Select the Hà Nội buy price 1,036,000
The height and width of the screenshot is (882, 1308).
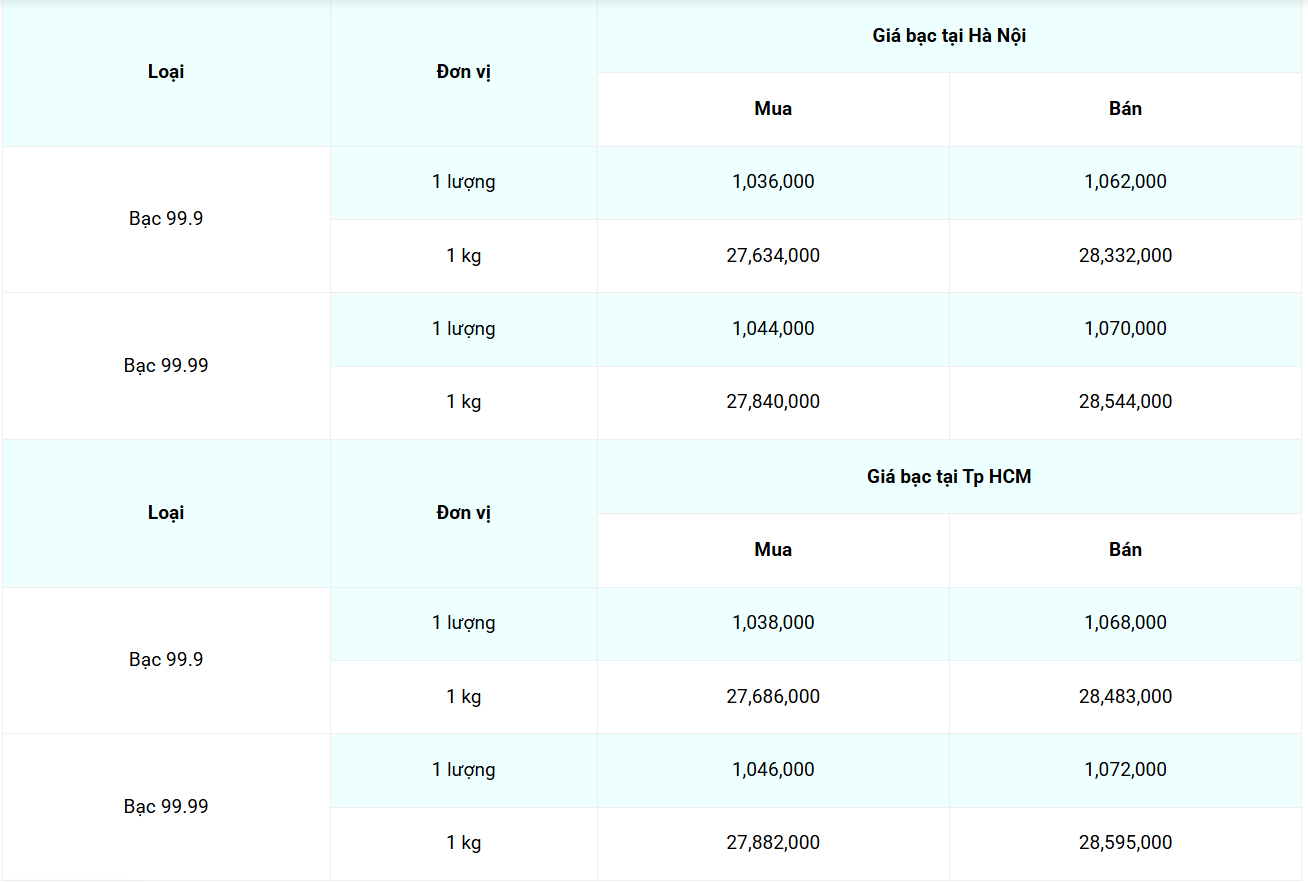pyautogui.click(x=773, y=182)
